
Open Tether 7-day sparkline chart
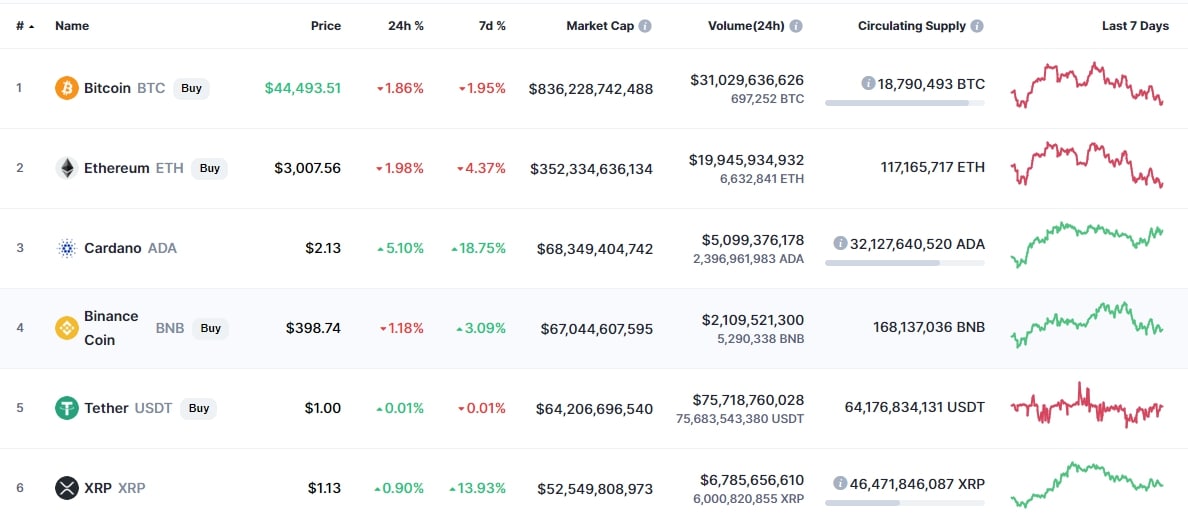point(1087,406)
